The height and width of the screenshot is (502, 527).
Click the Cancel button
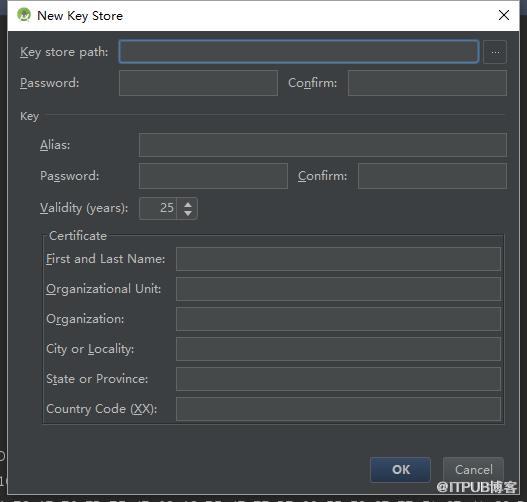(x=473, y=469)
